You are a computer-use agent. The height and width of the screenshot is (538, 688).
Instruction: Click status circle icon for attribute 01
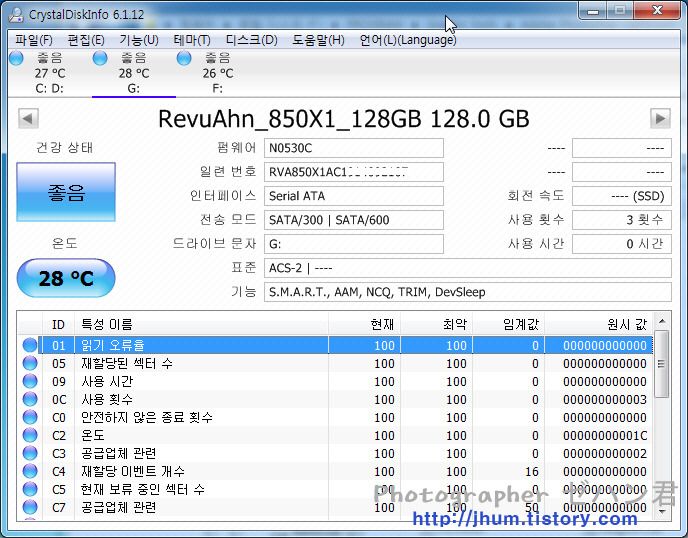click(30, 345)
